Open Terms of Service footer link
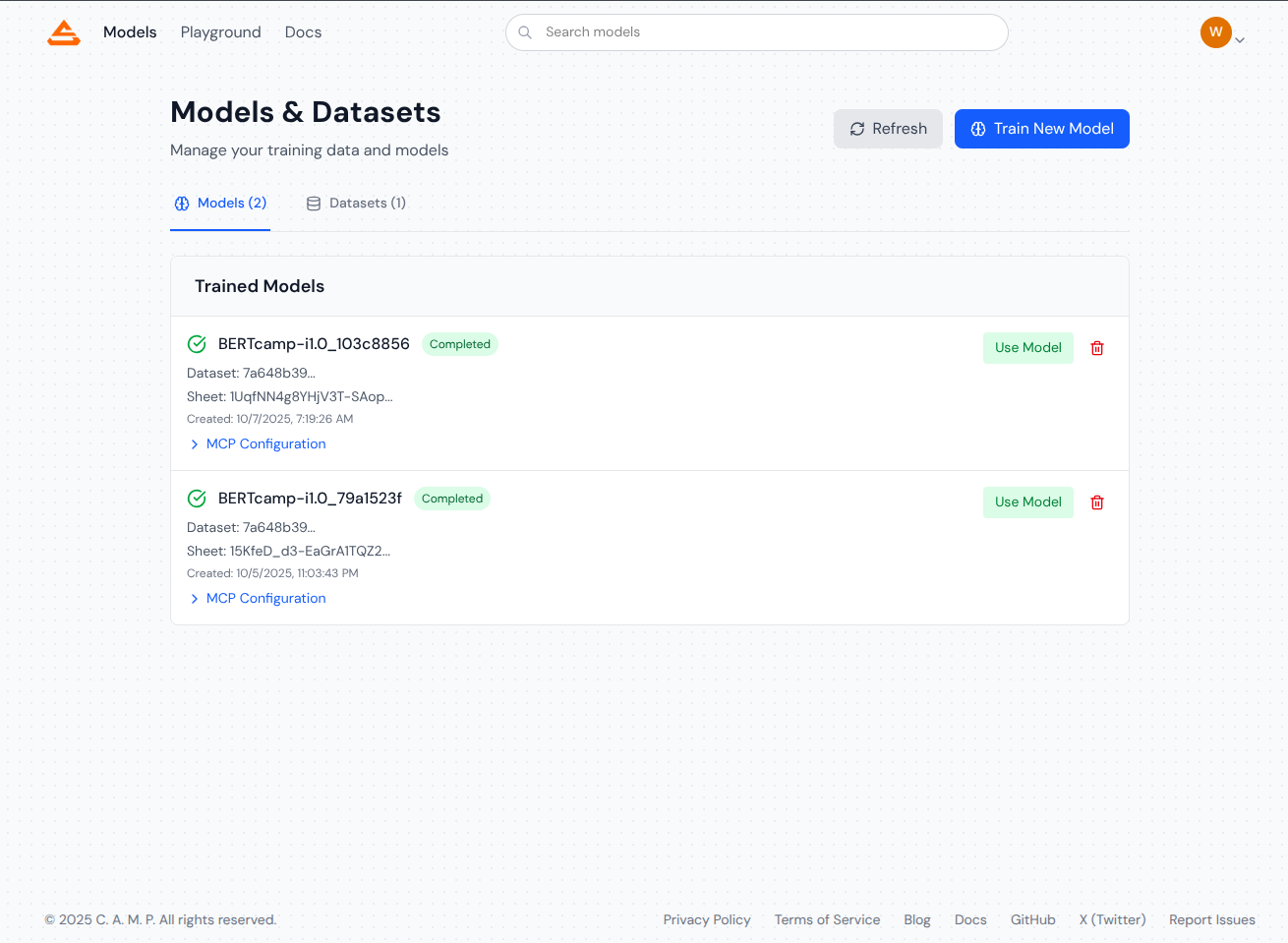1288x943 pixels. pyautogui.click(x=827, y=920)
